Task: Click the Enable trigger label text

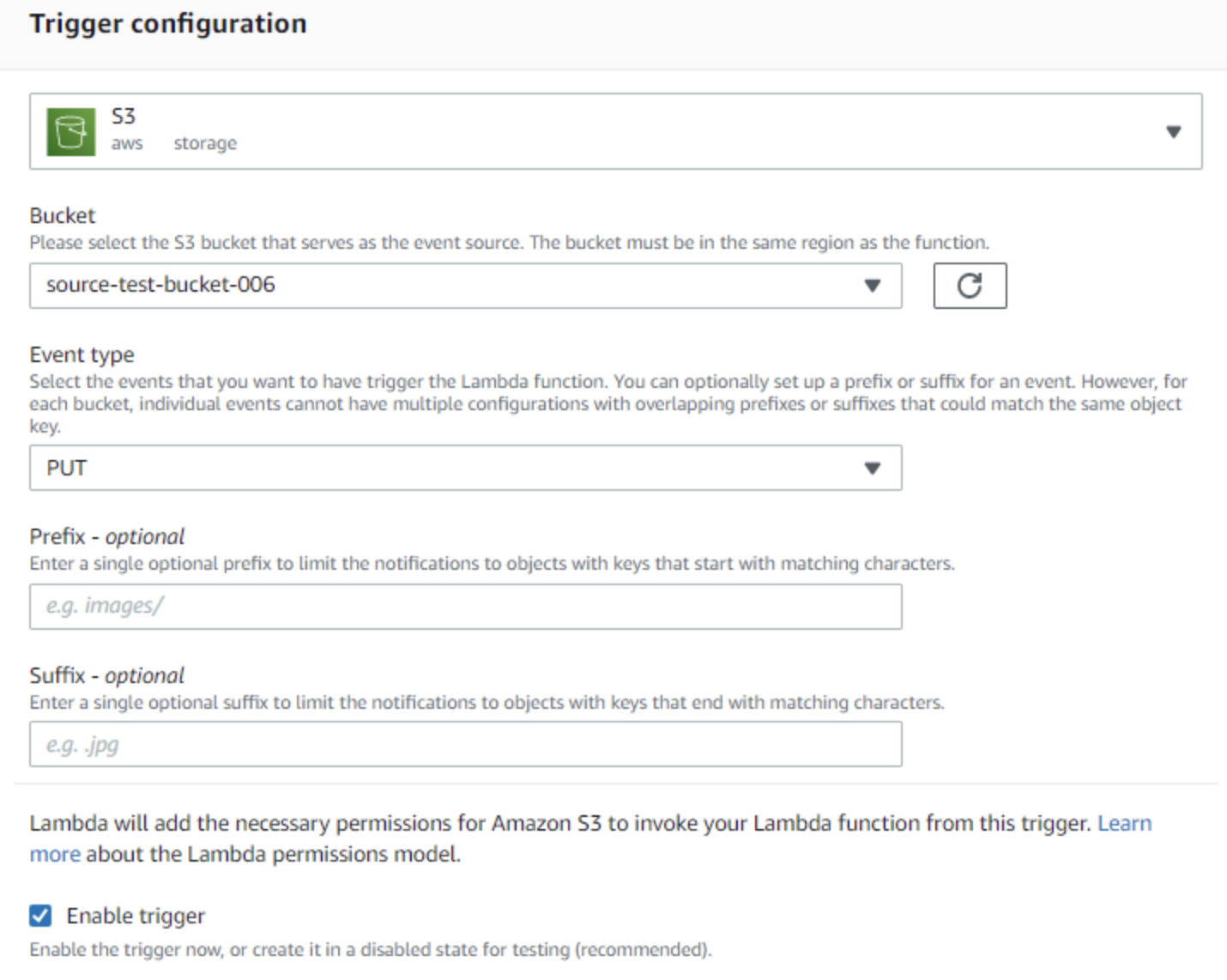Action: [x=136, y=916]
